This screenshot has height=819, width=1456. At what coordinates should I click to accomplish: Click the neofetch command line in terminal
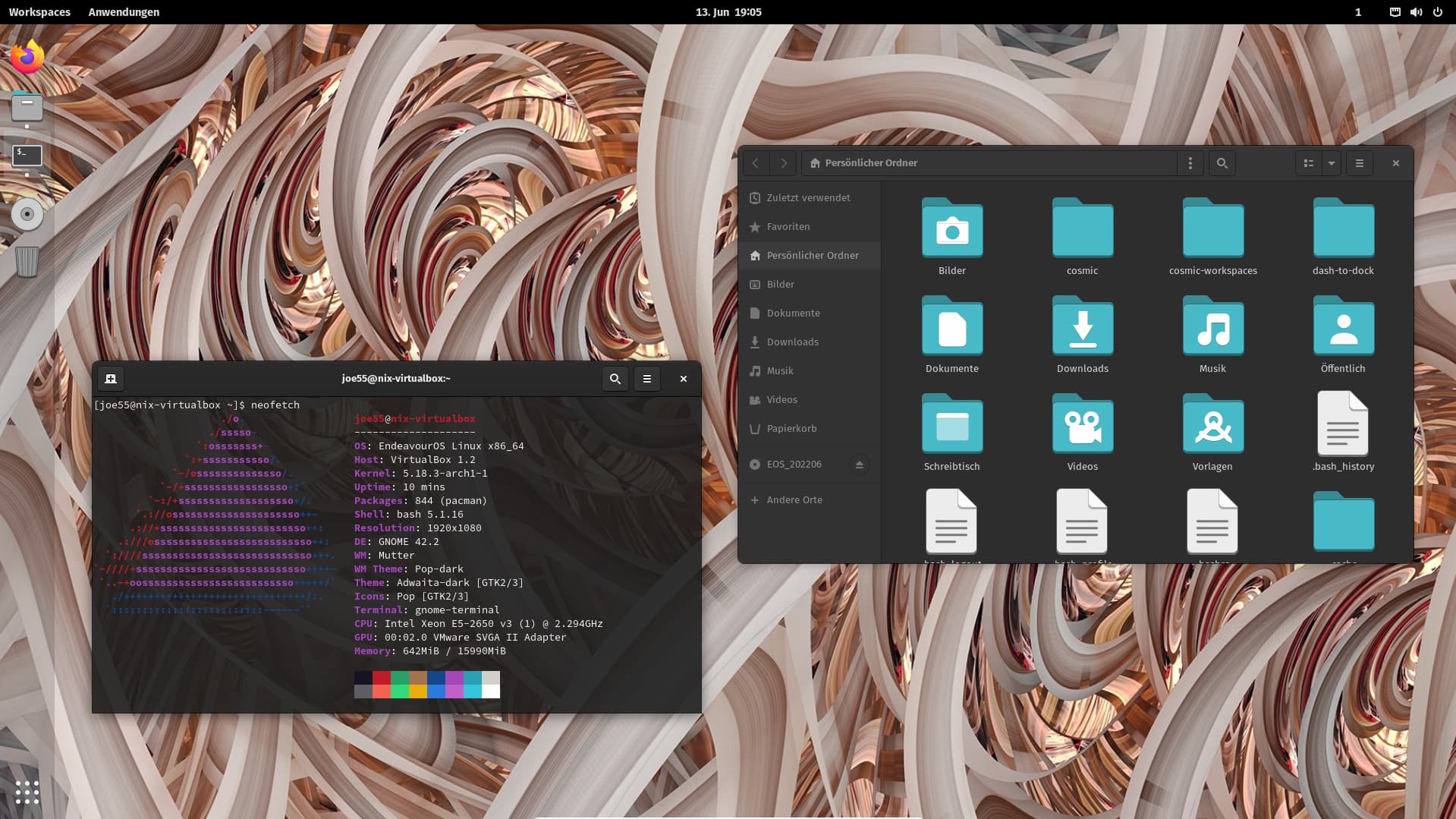tap(197, 405)
